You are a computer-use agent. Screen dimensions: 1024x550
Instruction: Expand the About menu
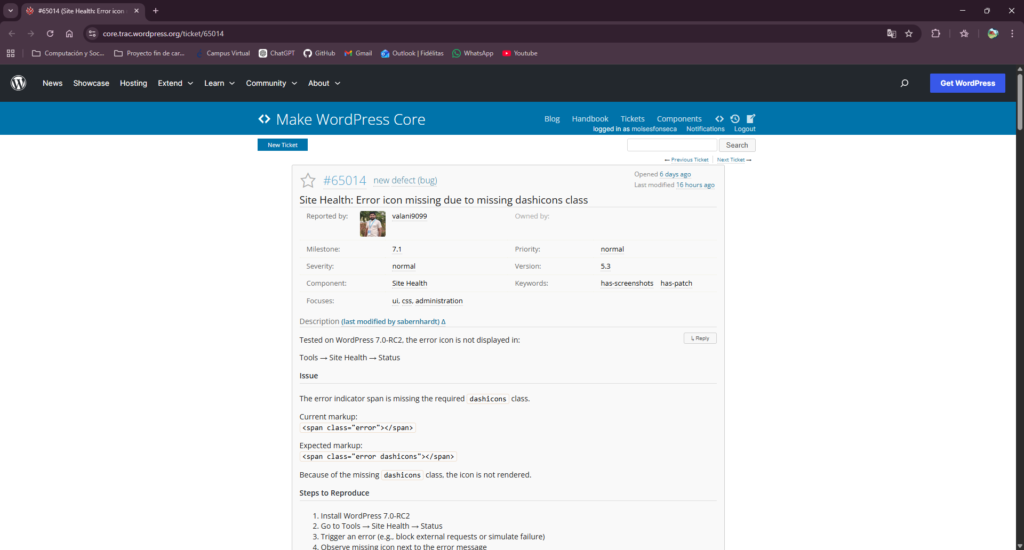tap(324, 83)
